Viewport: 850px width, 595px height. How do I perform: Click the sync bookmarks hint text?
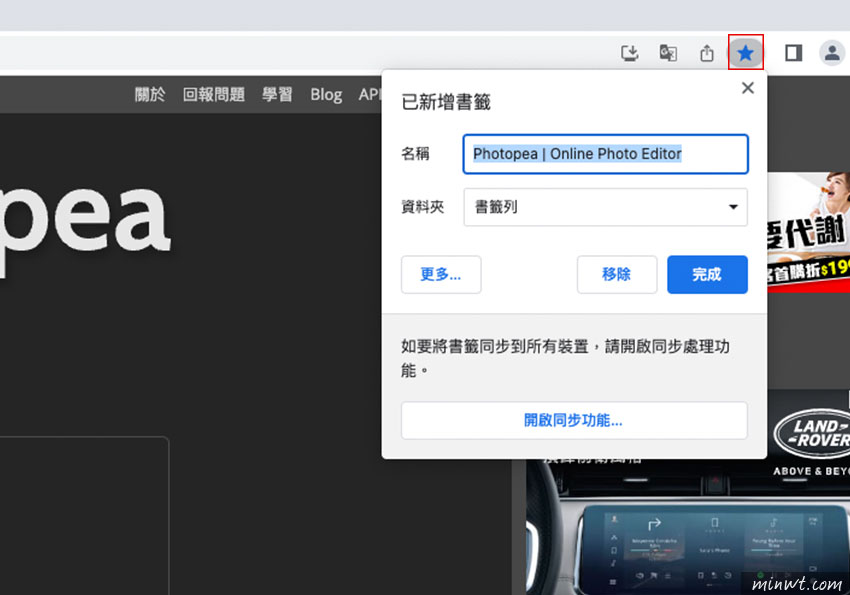click(x=565, y=358)
